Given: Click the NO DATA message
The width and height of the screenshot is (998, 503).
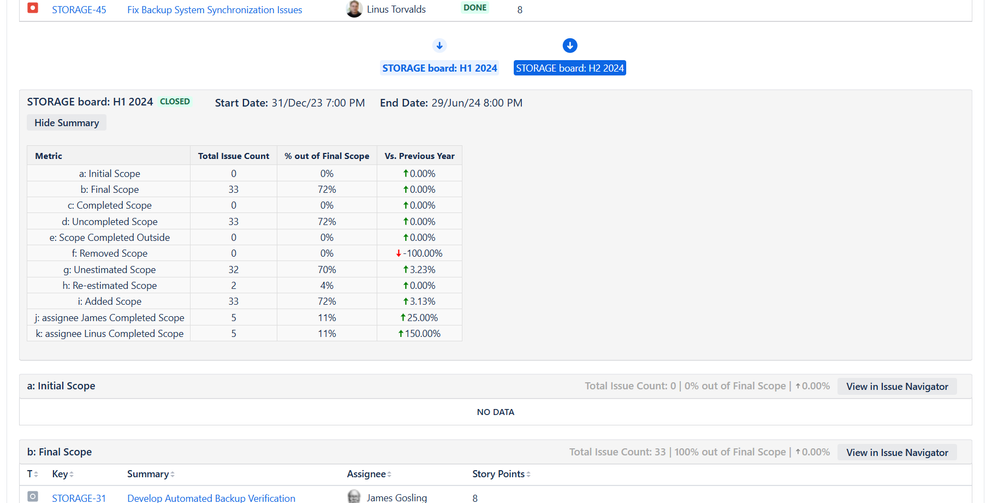Looking at the screenshot, I should [495, 412].
